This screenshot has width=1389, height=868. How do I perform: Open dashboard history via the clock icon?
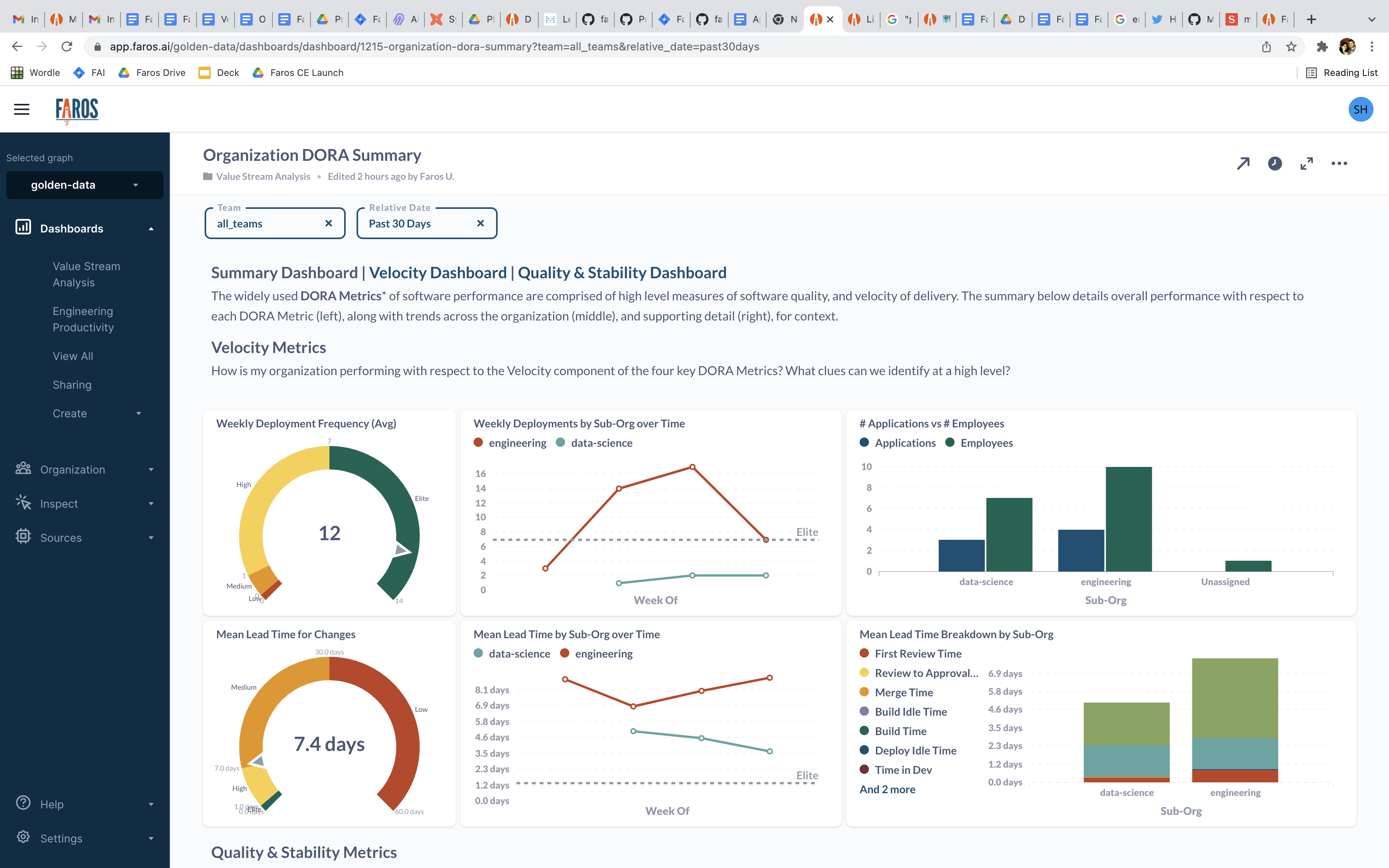(1275, 163)
